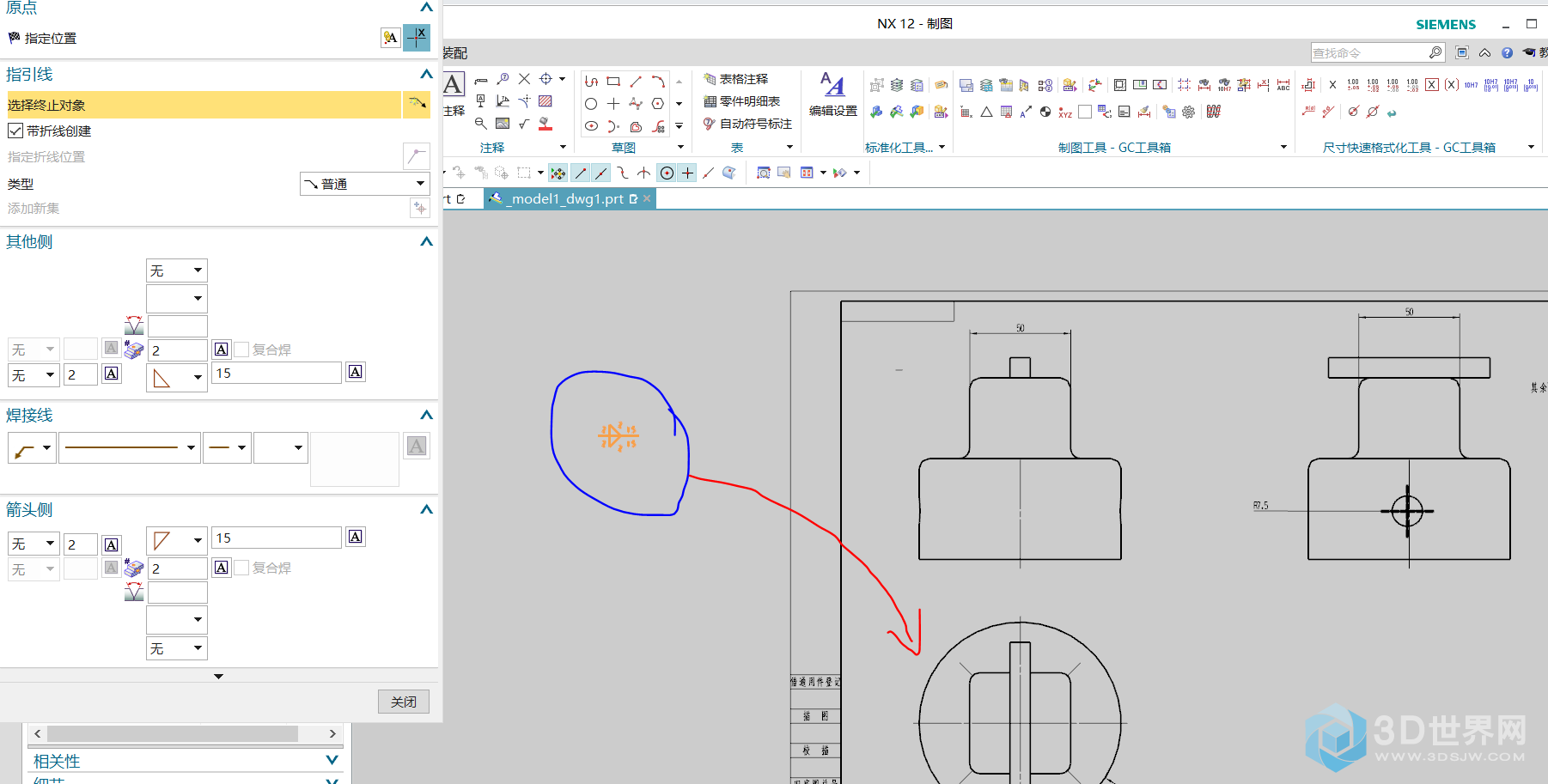Screen dimensions: 1548x784
Task: Click the ABC dimension text icon
Action: click(1283, 85)
